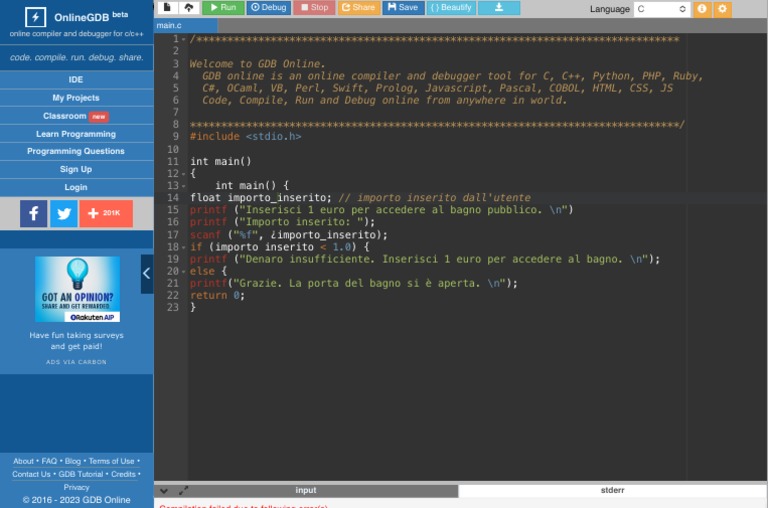Viewport: 768px width, 508px height.
Task: Open the orange info icon button
Action: (x=701, y=9)
